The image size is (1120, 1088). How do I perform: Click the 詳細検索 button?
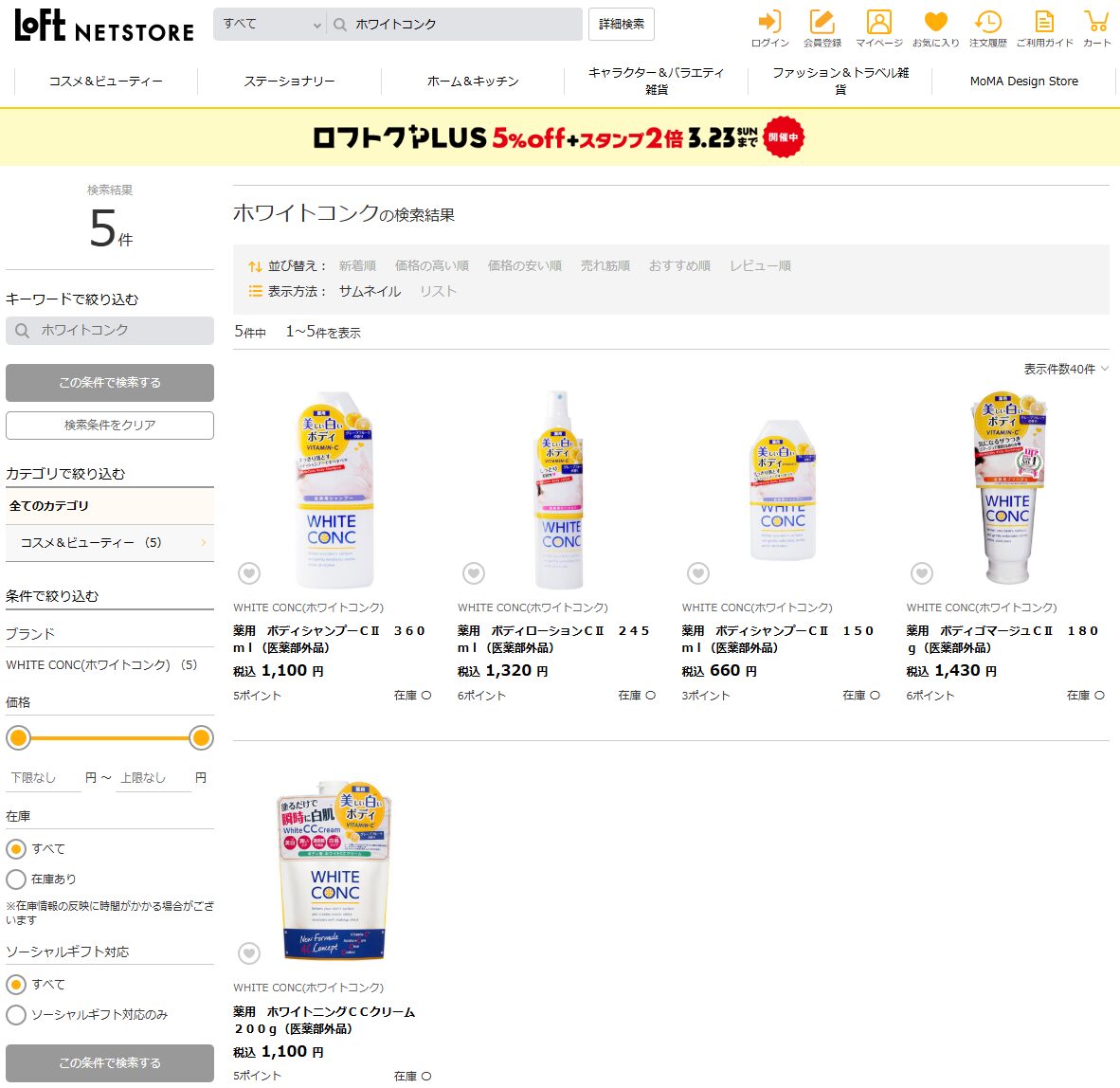(x=622, y=25)
